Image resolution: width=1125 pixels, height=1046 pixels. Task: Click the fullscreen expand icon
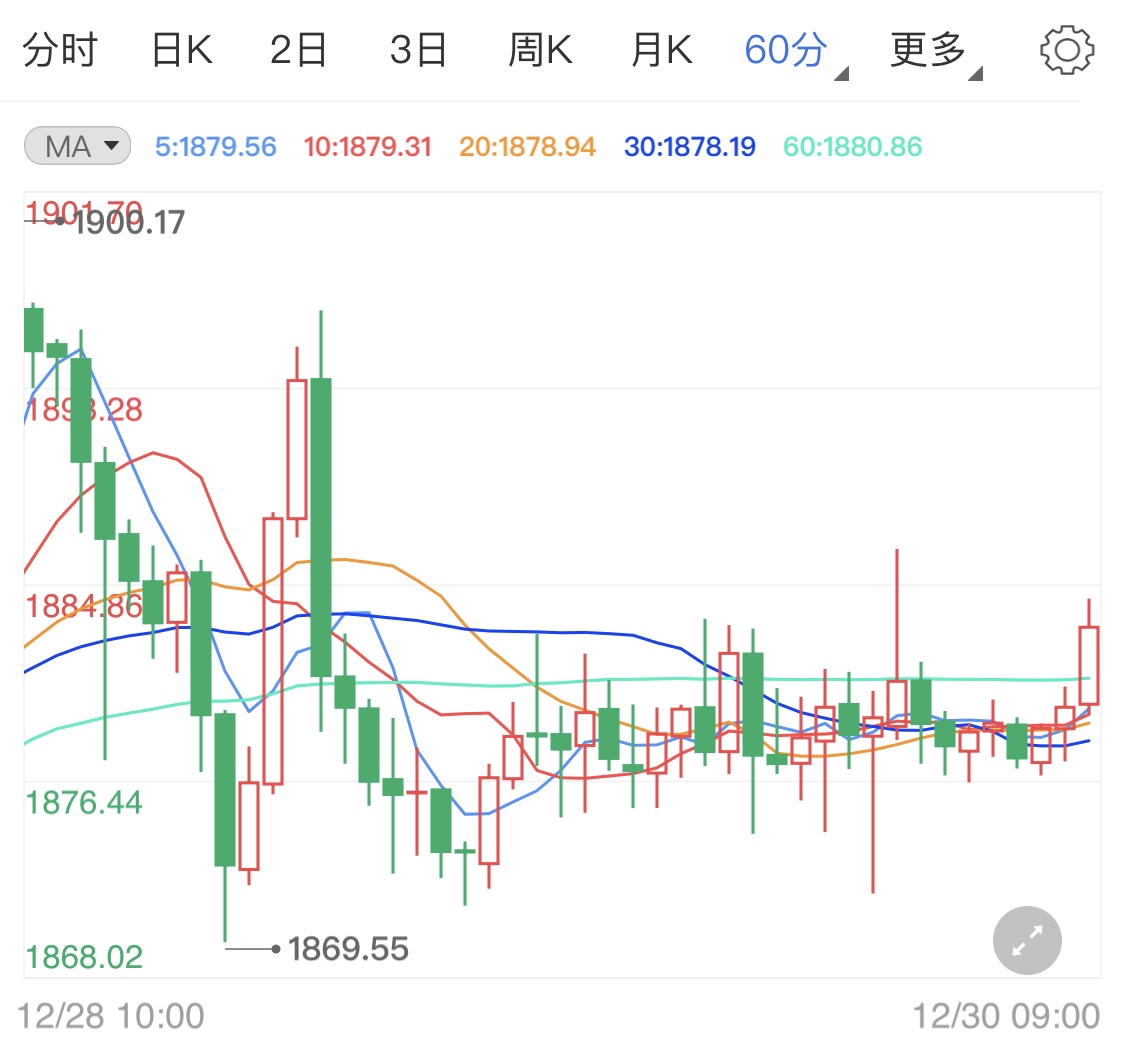click(x=1026, y=940)
